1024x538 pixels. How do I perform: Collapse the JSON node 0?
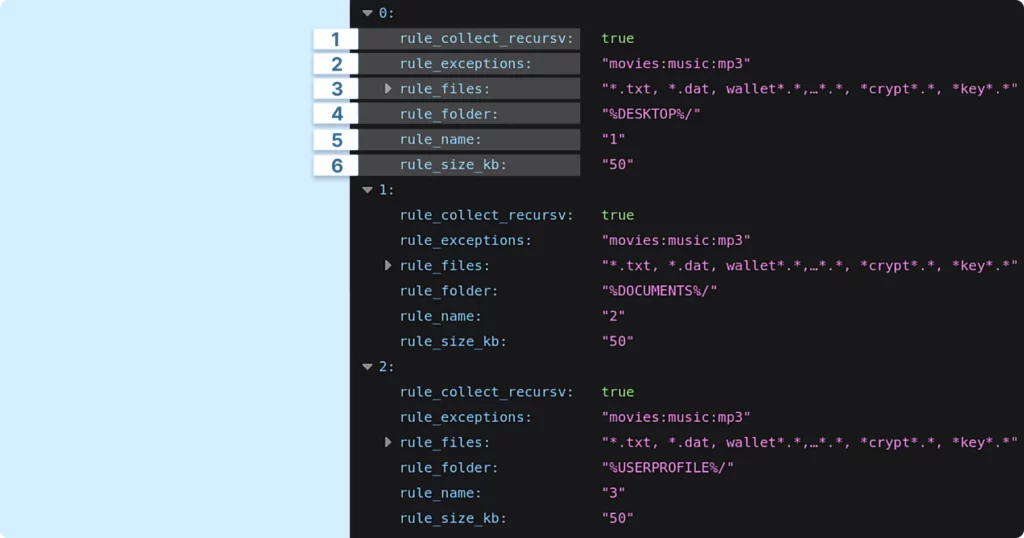click(367, 13)
